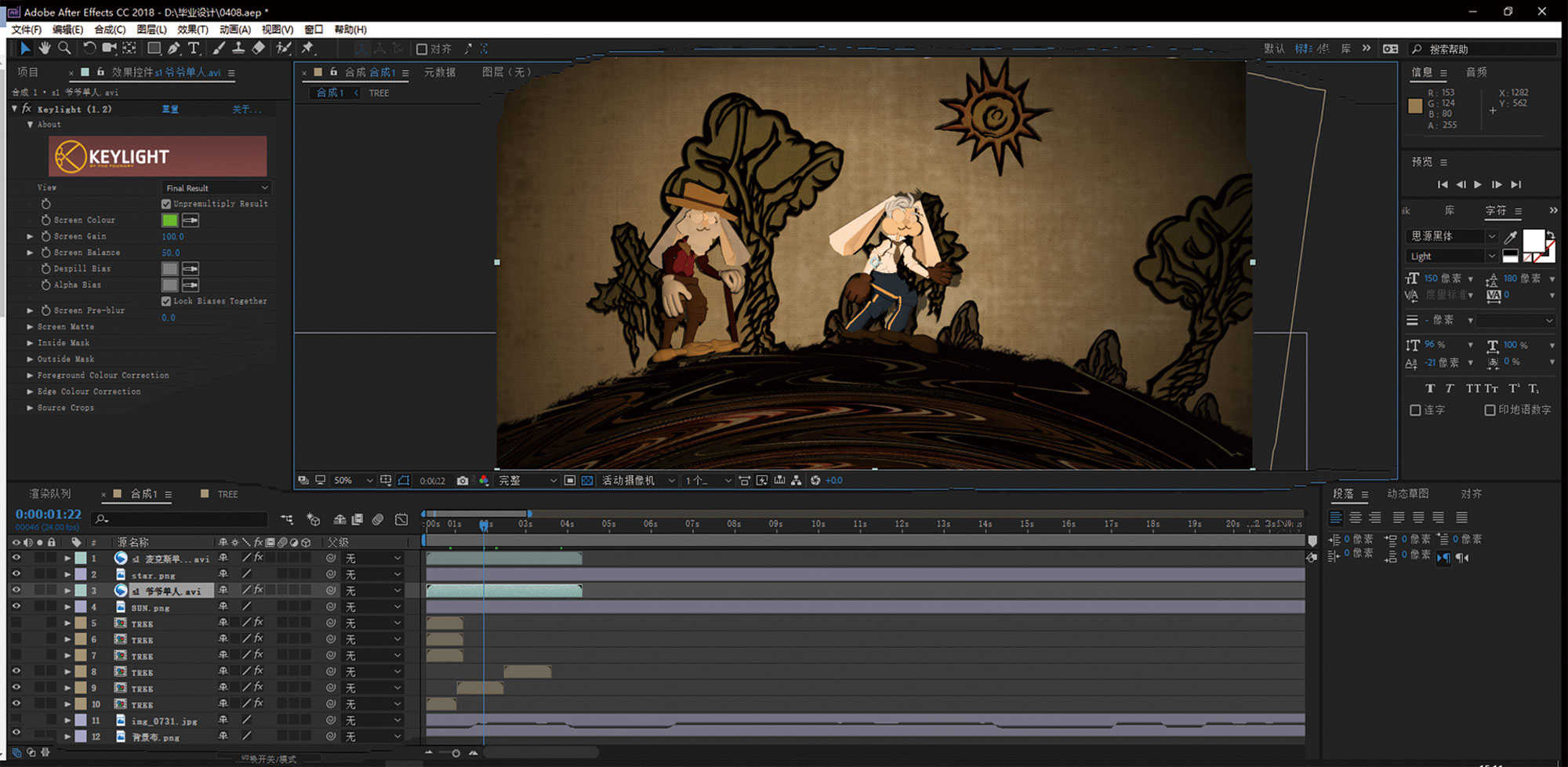This screenshot has height=767, width=1568.
Task: Toggle mask and shape path visibility
Action: [x=404, y=481]
